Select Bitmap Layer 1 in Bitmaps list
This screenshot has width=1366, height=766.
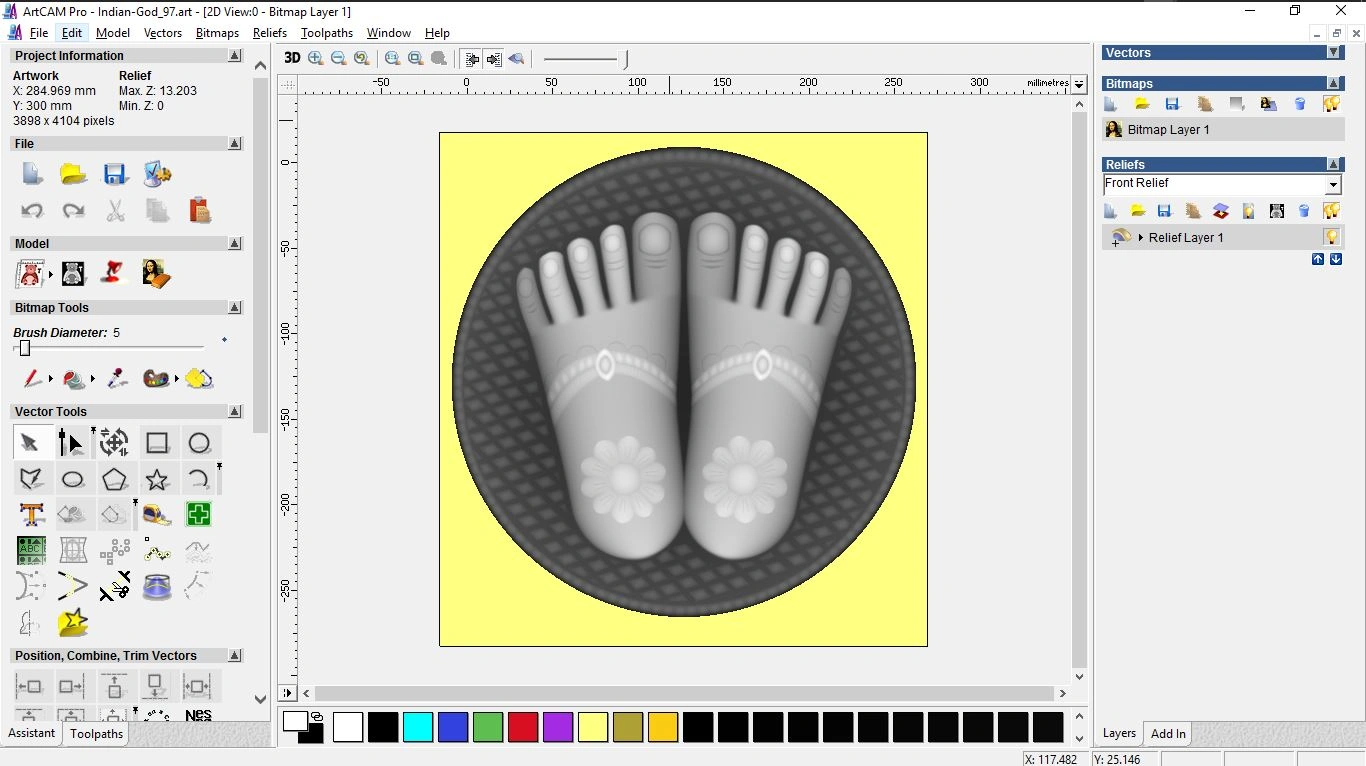coord(1168,130)
